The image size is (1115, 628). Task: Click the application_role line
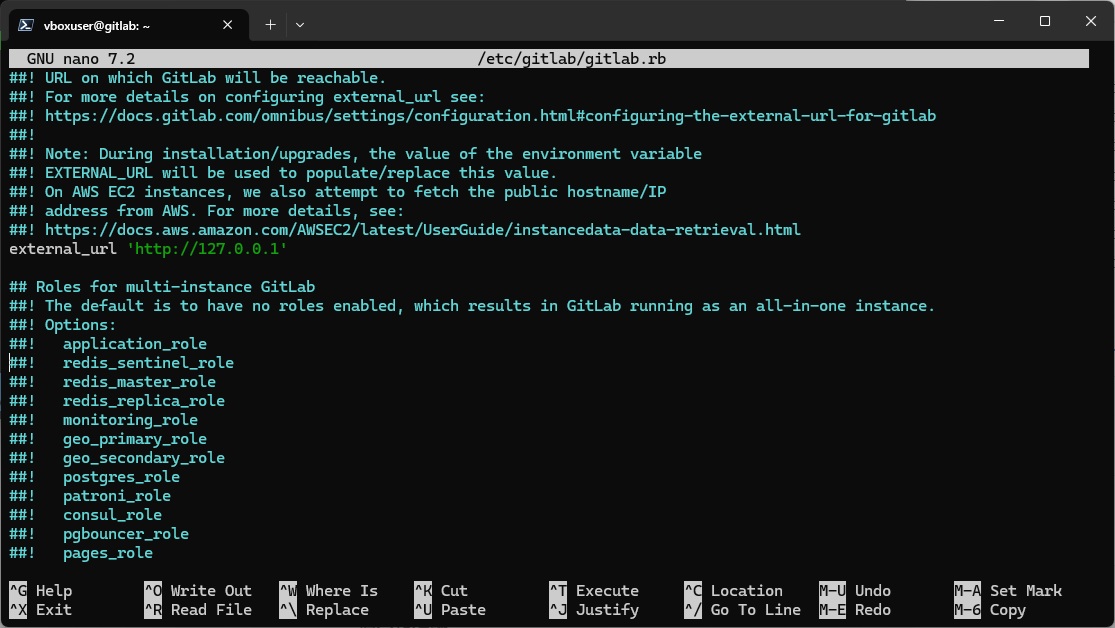(108, 344)
